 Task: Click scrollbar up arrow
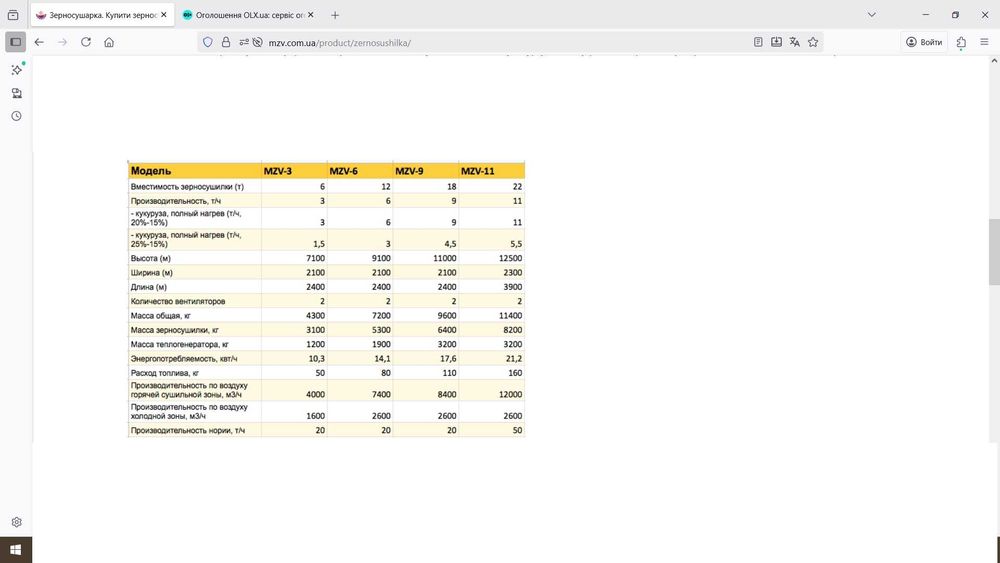pyautogui.click(x=994, y=61)
